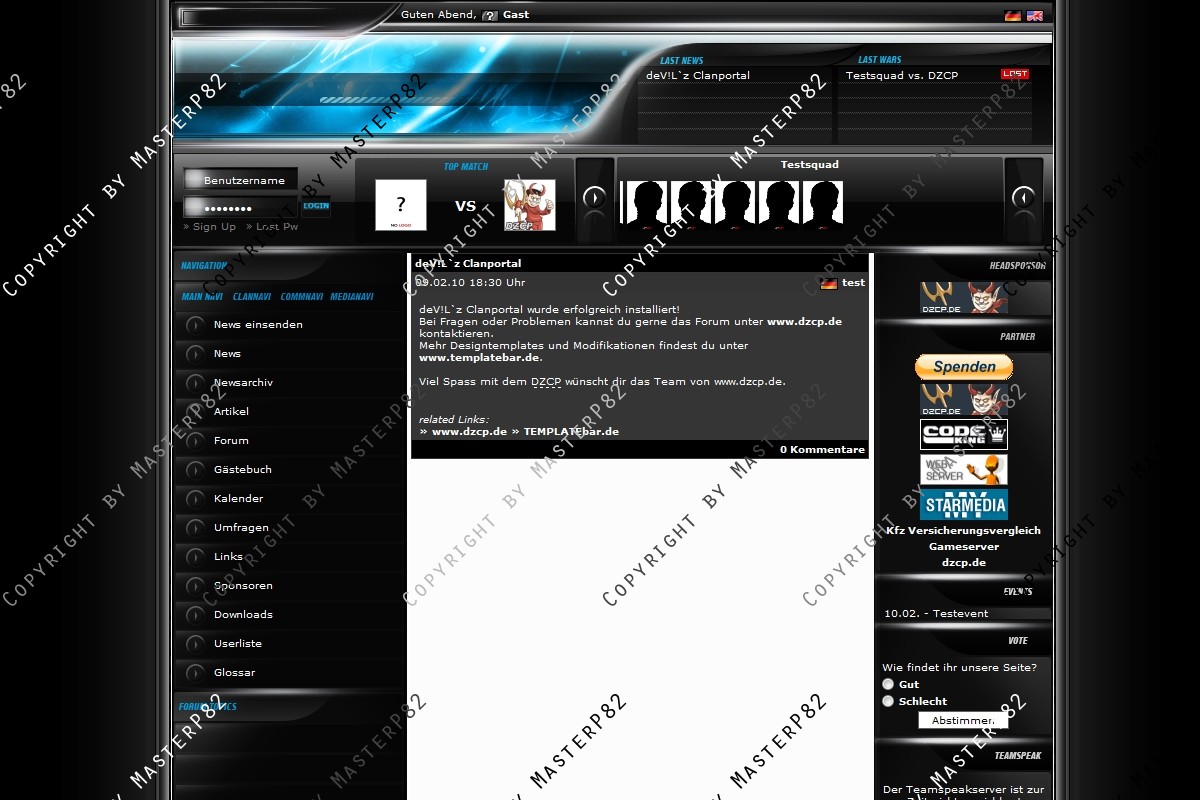Open the 'Testsquad' squad title link
Viewport: 1200px width, 800px height.
810,165
